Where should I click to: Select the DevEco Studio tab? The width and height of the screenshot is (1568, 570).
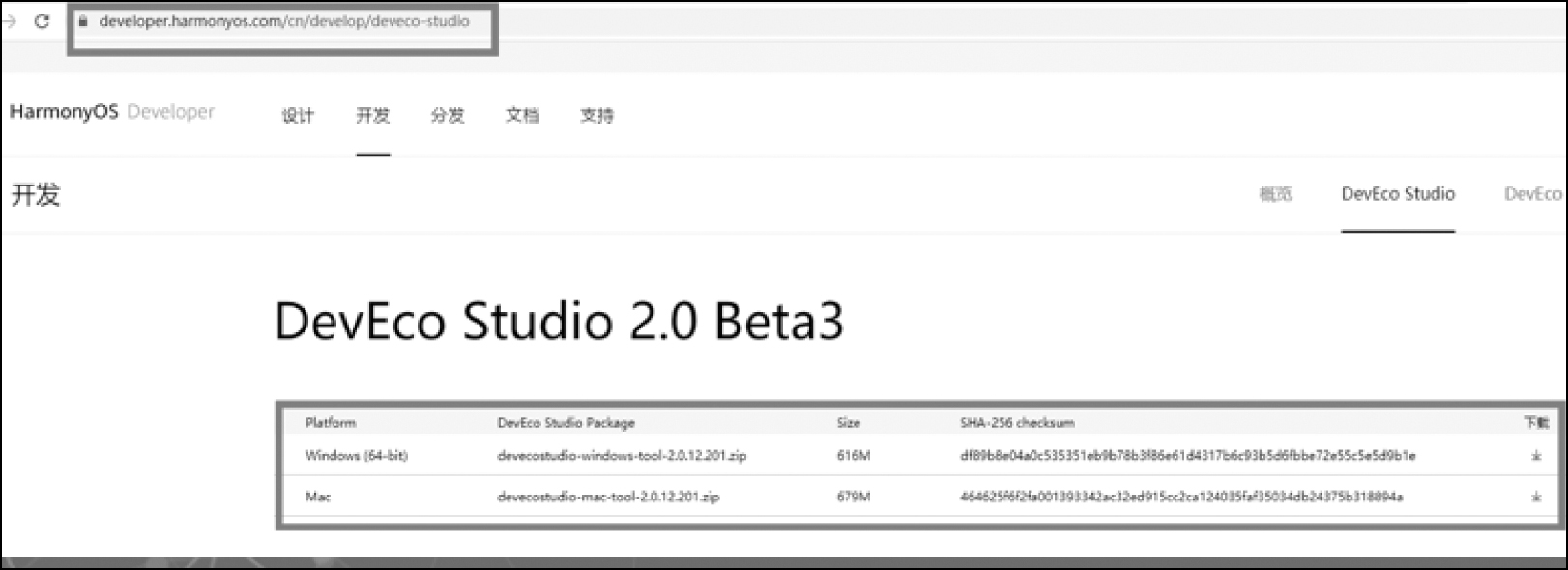click(x=1398, y=194)
